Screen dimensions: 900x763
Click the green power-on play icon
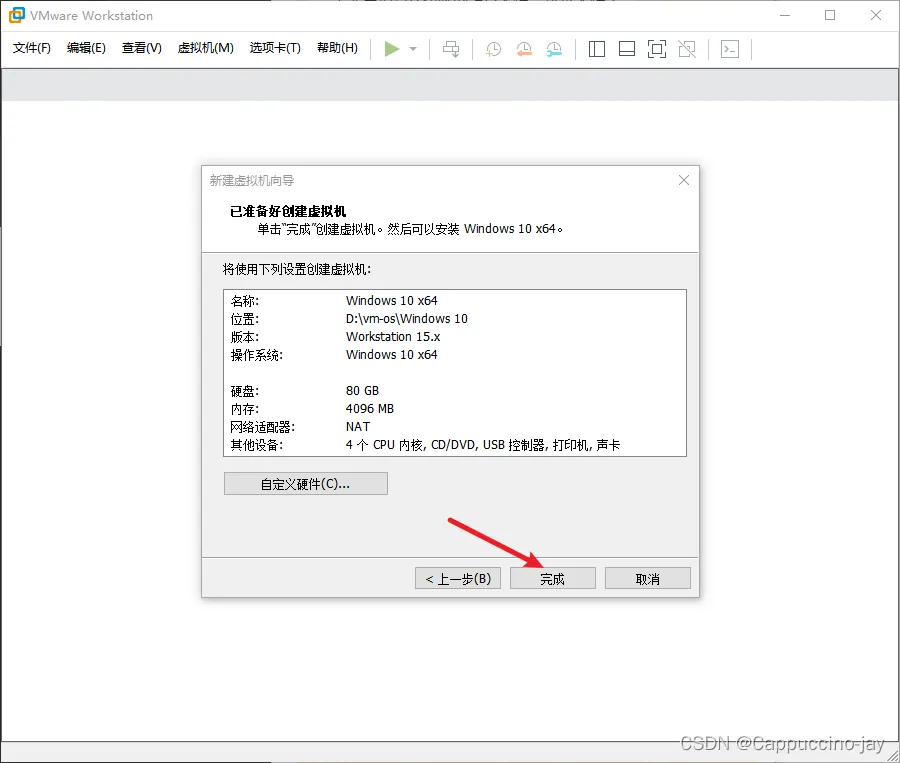coord(391,49)
